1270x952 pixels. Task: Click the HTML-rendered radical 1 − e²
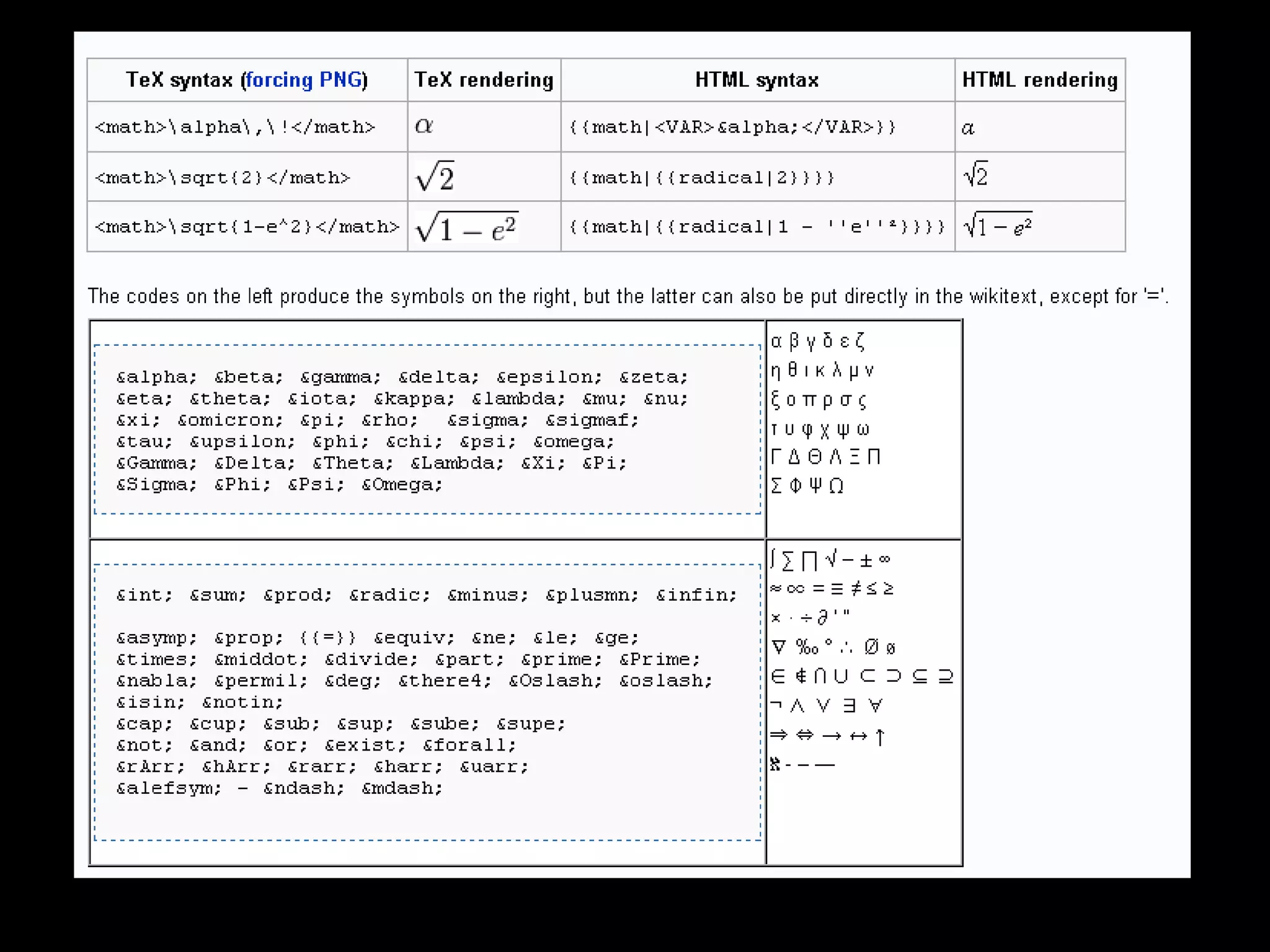point(998,226)
